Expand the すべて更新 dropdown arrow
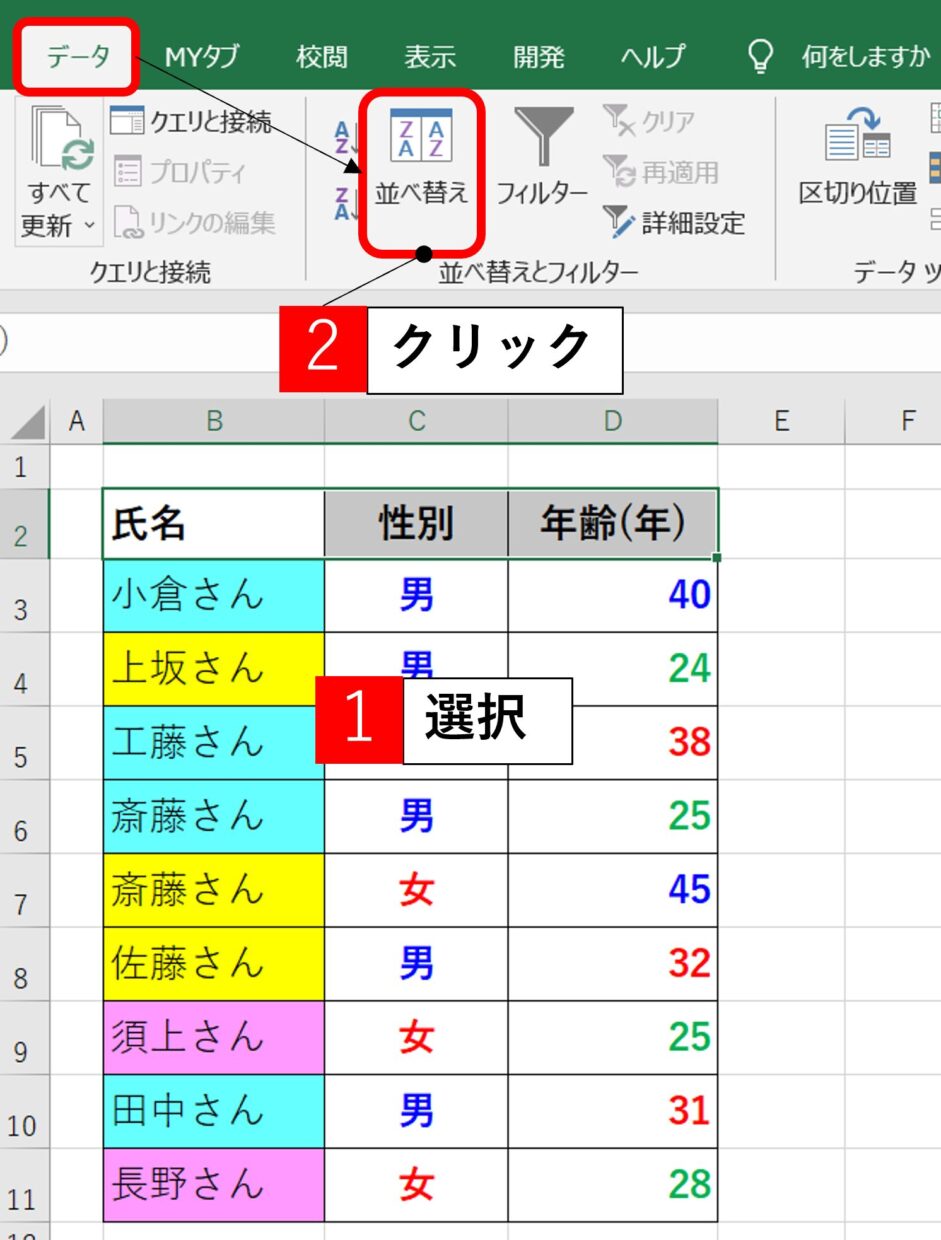 pos(90,227)
